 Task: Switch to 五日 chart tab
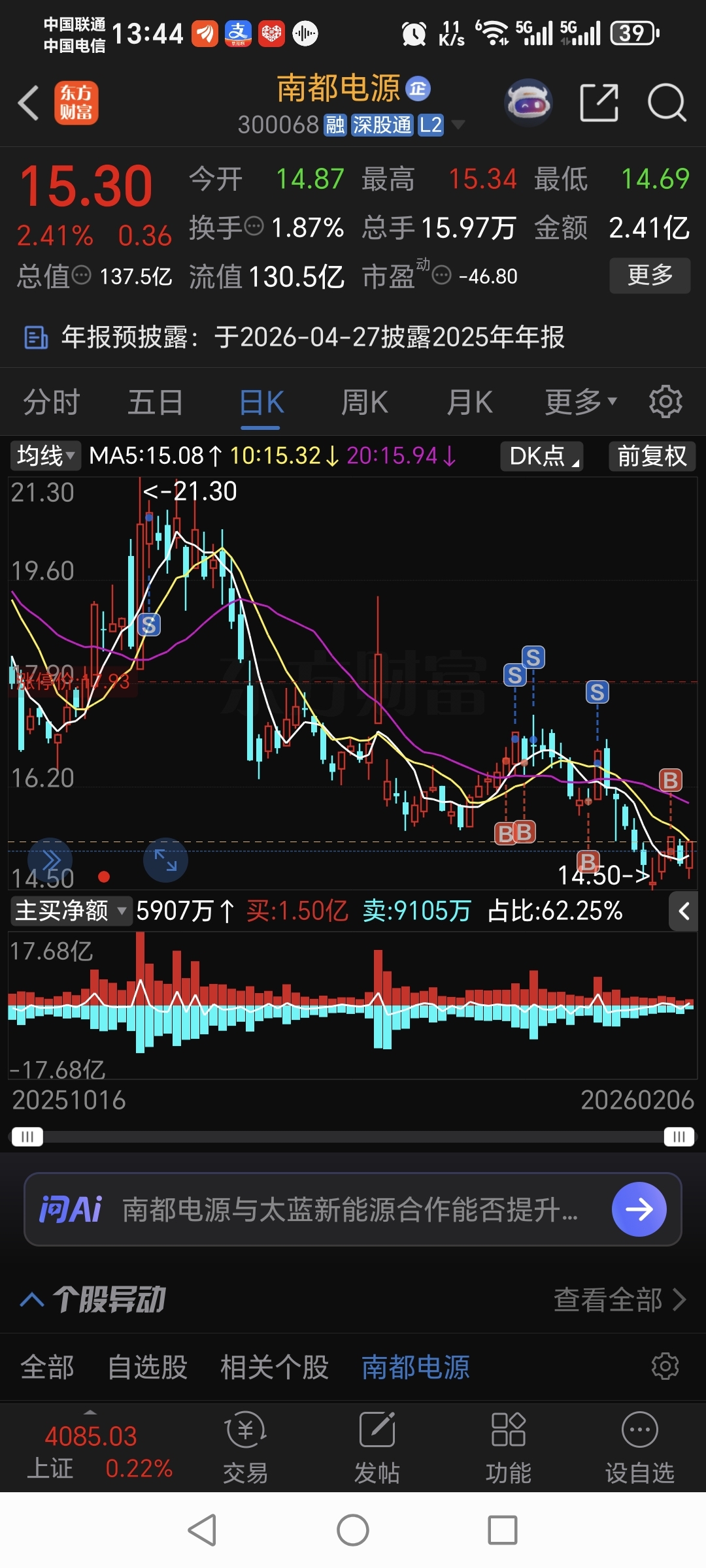[156, 401]
